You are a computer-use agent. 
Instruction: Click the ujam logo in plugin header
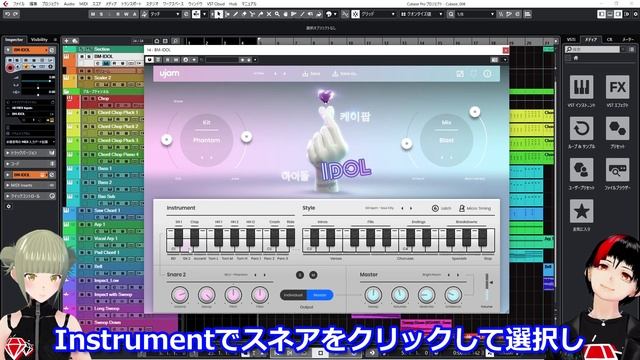169,74
